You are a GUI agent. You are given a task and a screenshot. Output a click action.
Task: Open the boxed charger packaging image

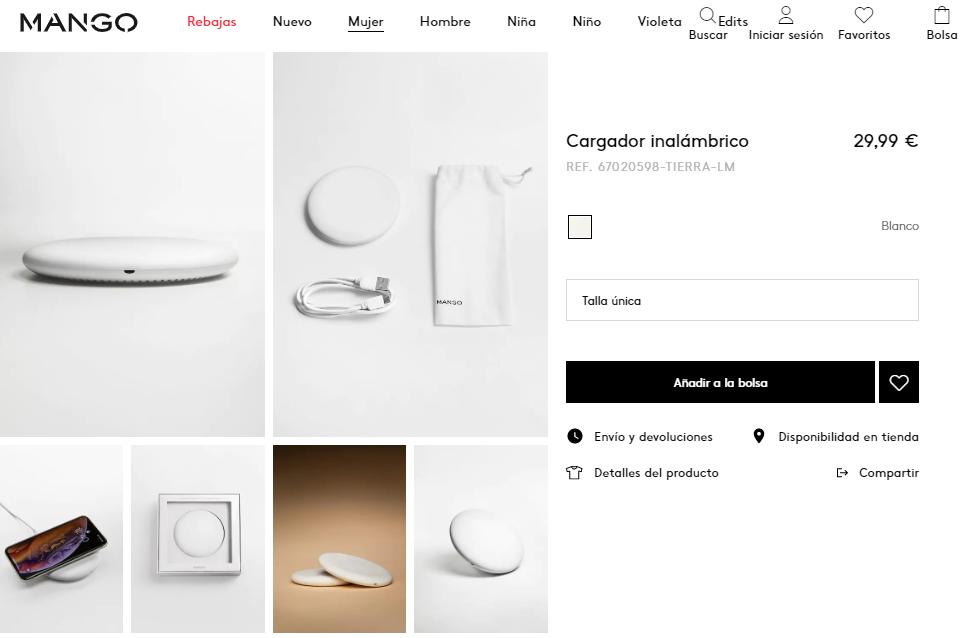coord(198,539)
